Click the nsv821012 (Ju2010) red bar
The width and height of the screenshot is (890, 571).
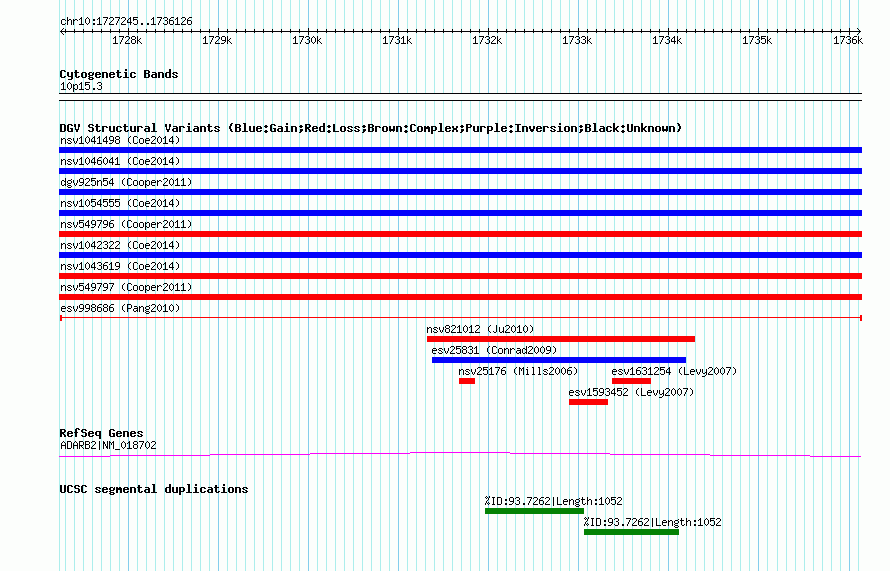coord(561,339)
